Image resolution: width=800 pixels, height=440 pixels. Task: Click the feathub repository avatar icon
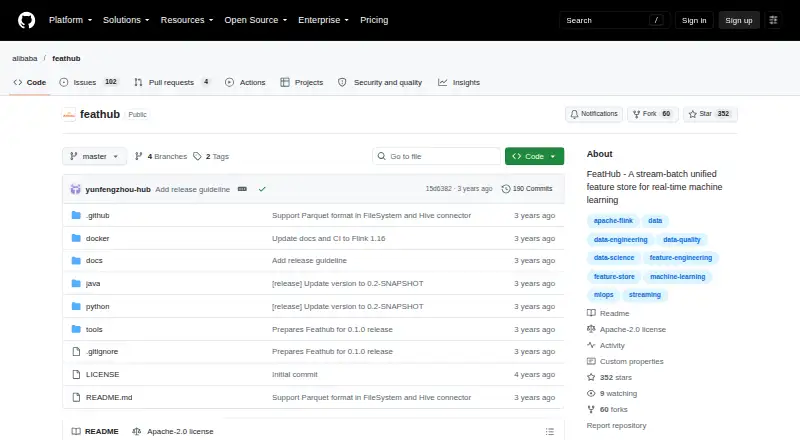click(69, 114)
